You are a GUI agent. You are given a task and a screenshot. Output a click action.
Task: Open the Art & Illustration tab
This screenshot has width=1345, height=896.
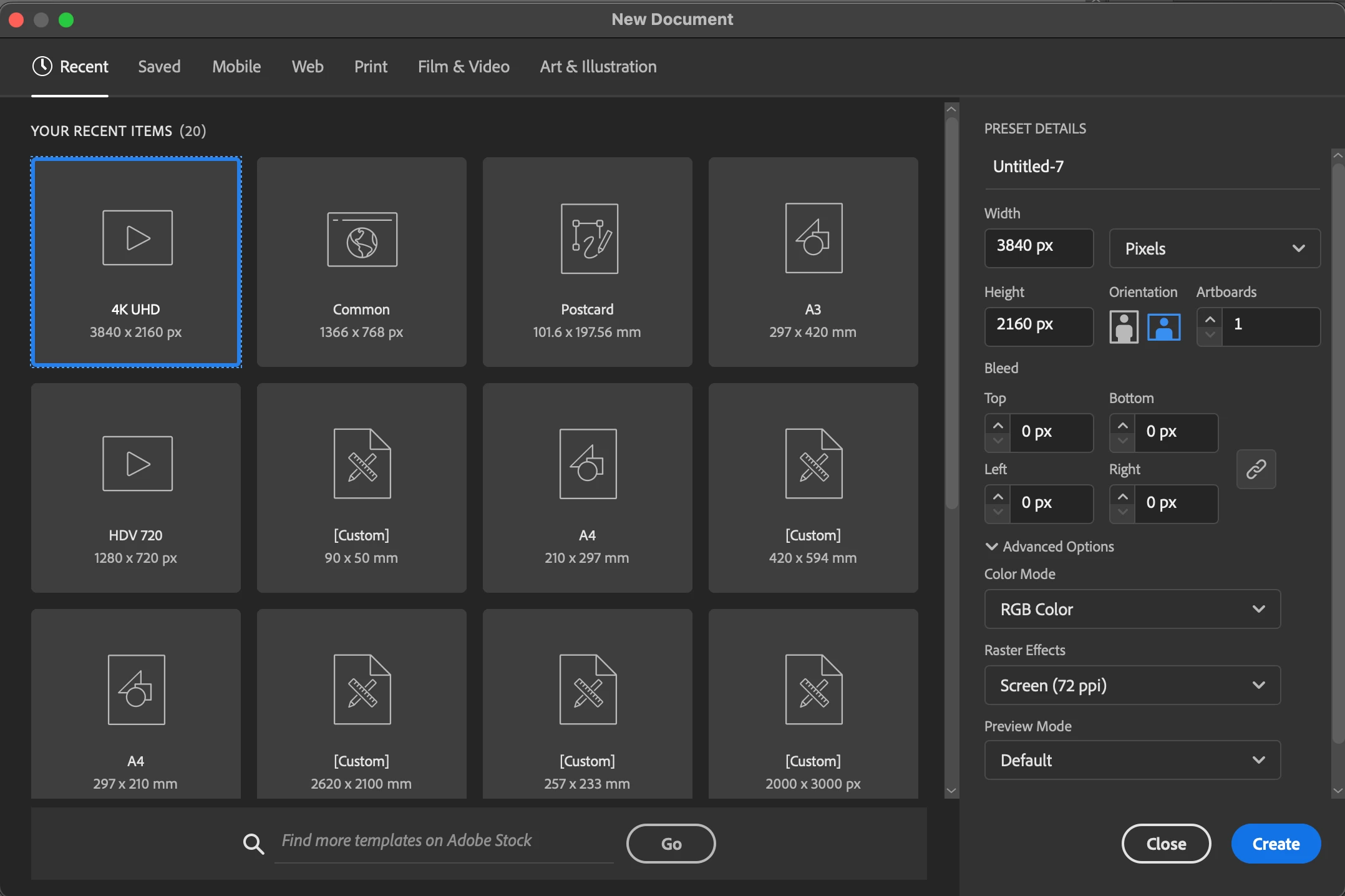click(x=598, y=66)
